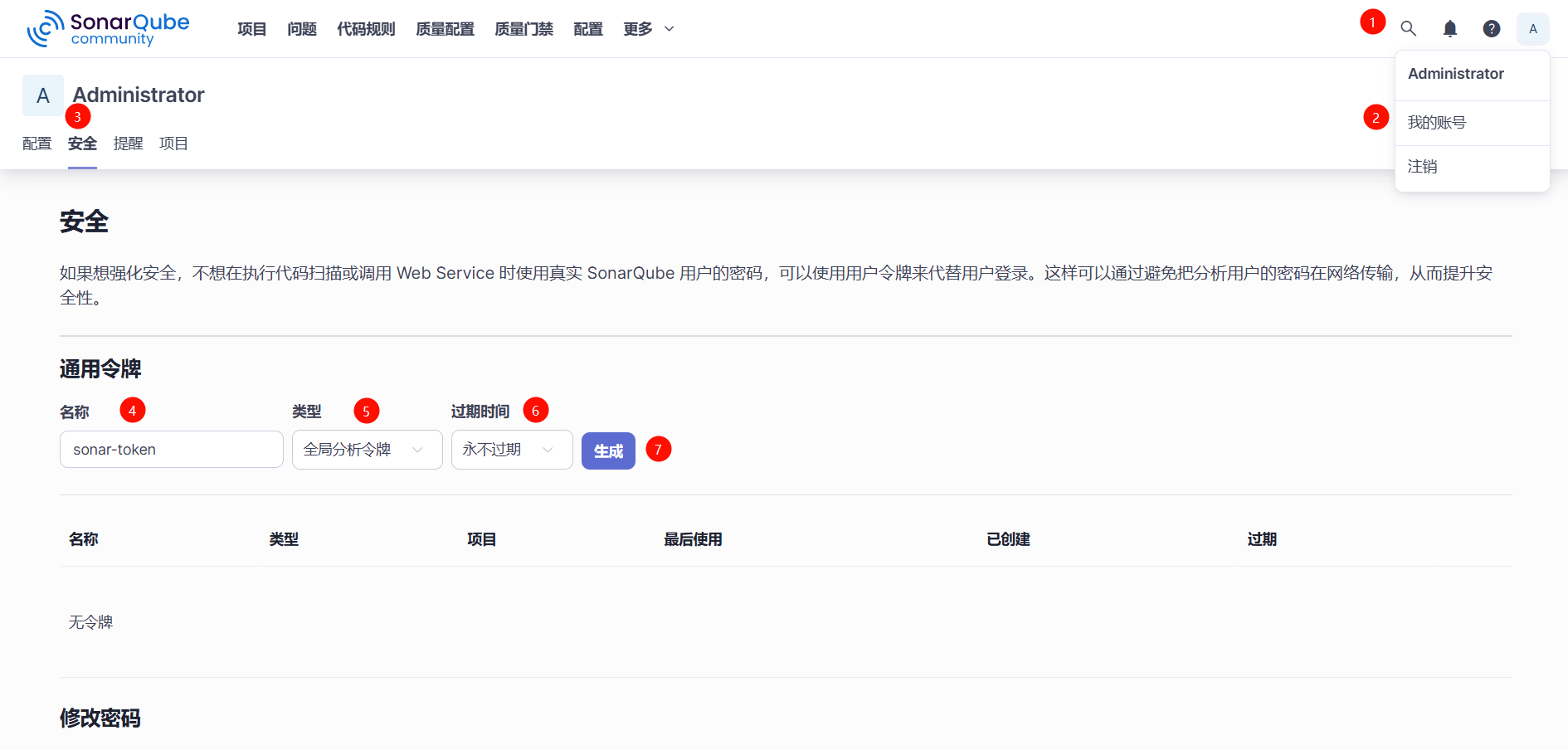Image resolution: width=1568 pixels, height=750 pixels.
Task: Expand the 更多 menu
Action: pos(648,29)
